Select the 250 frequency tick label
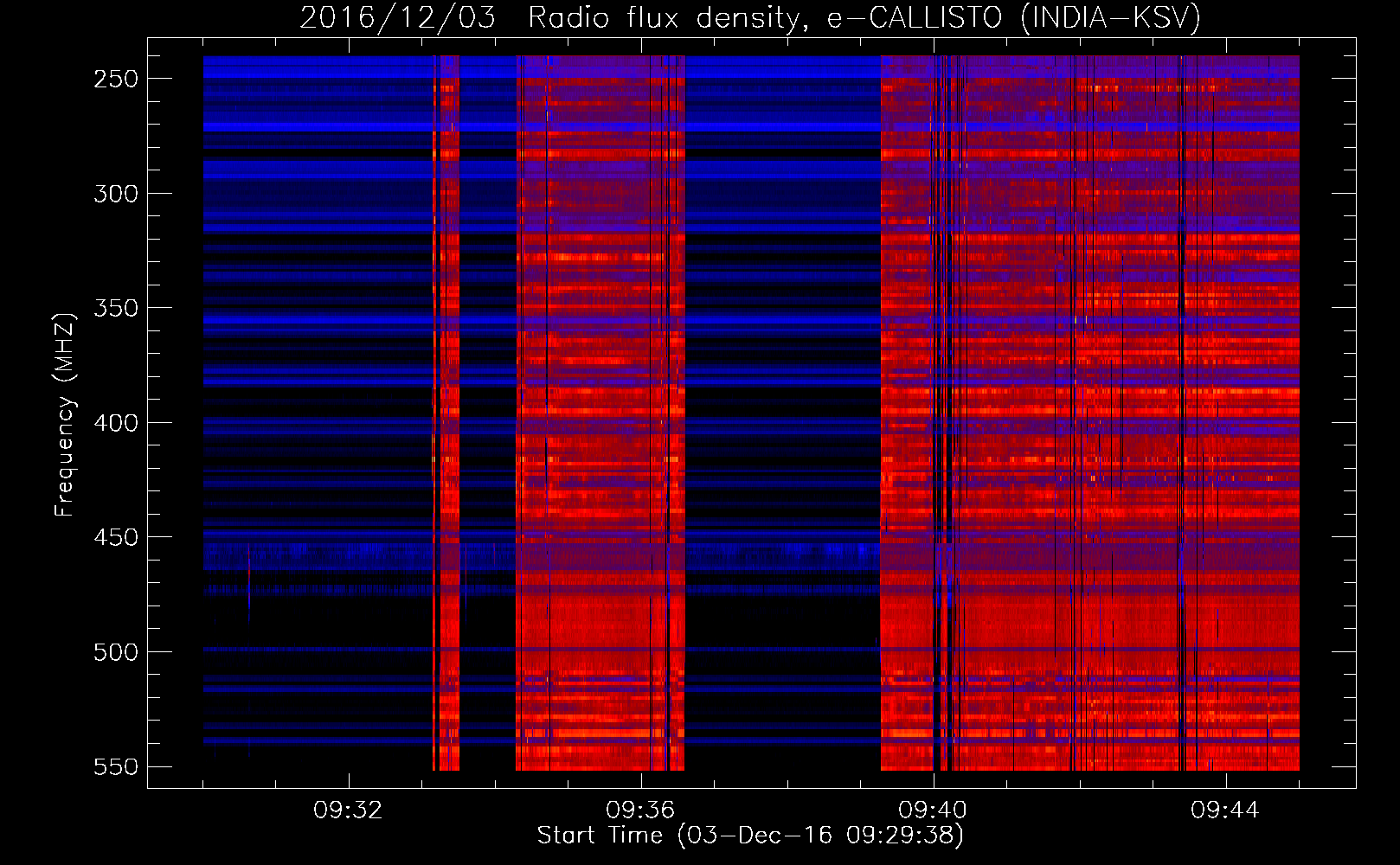The width and height of the screenshot is (1400, 865). click(x=116, y=79)
